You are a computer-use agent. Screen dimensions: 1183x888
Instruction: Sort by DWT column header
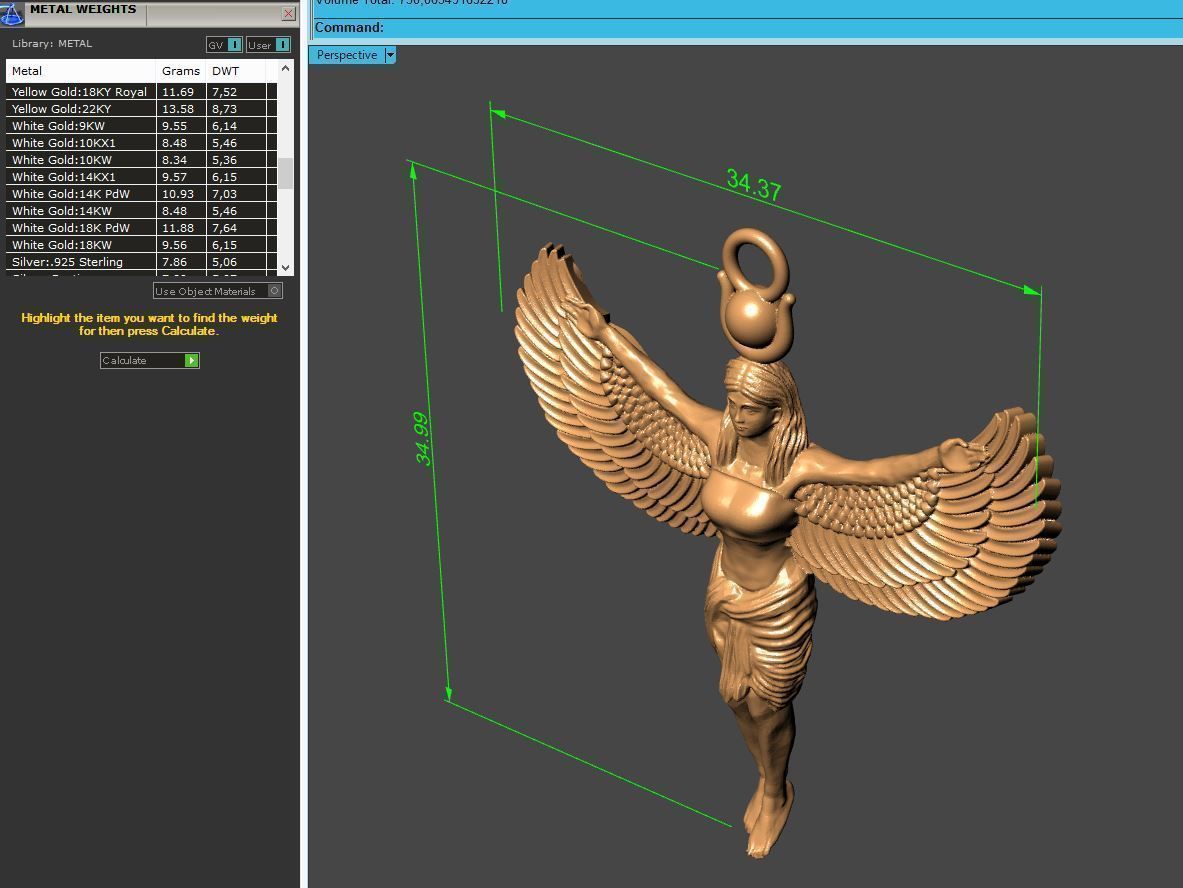[235, 71]
